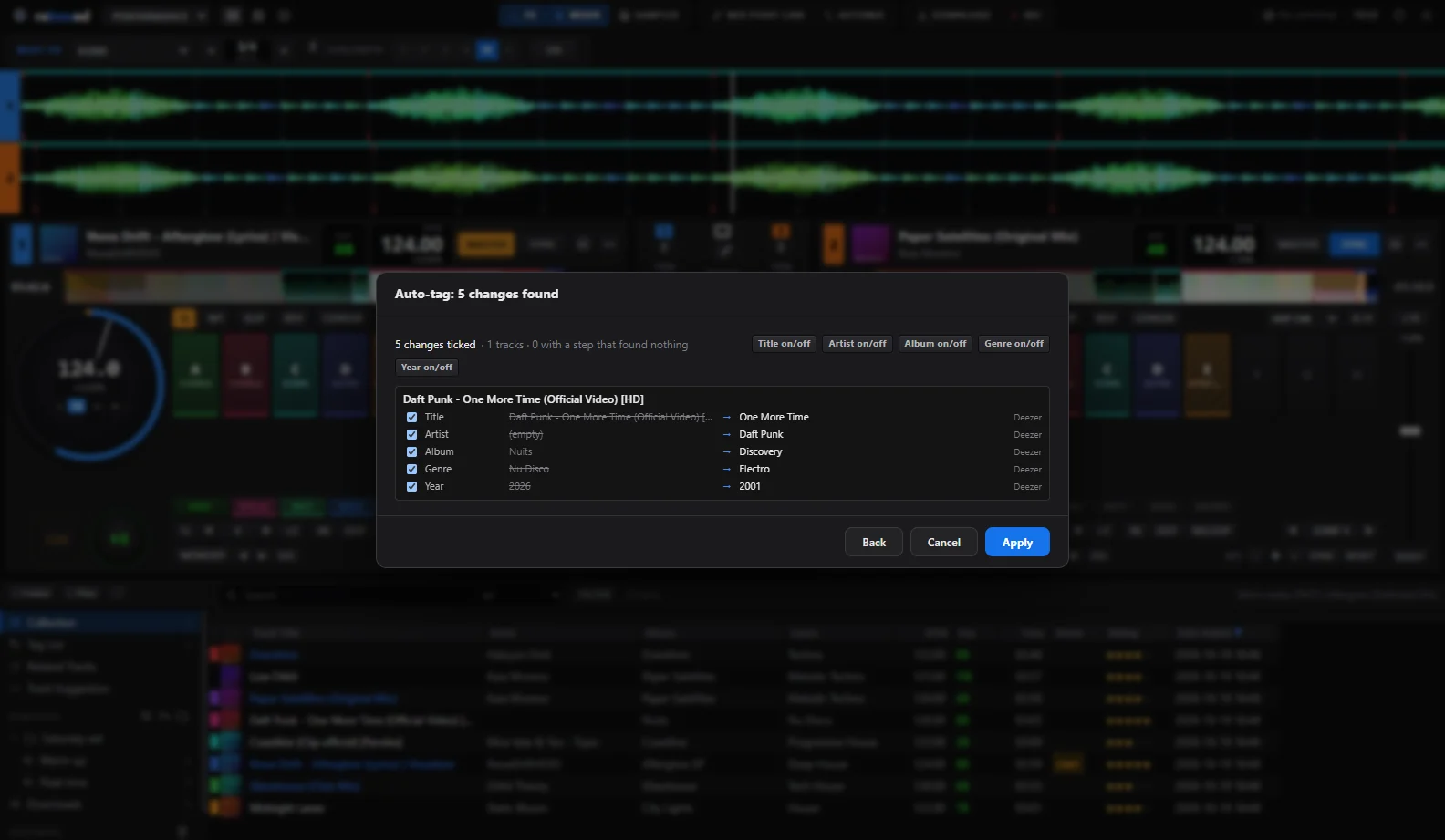Click the Deezer source on Title row

[1027, 418]
